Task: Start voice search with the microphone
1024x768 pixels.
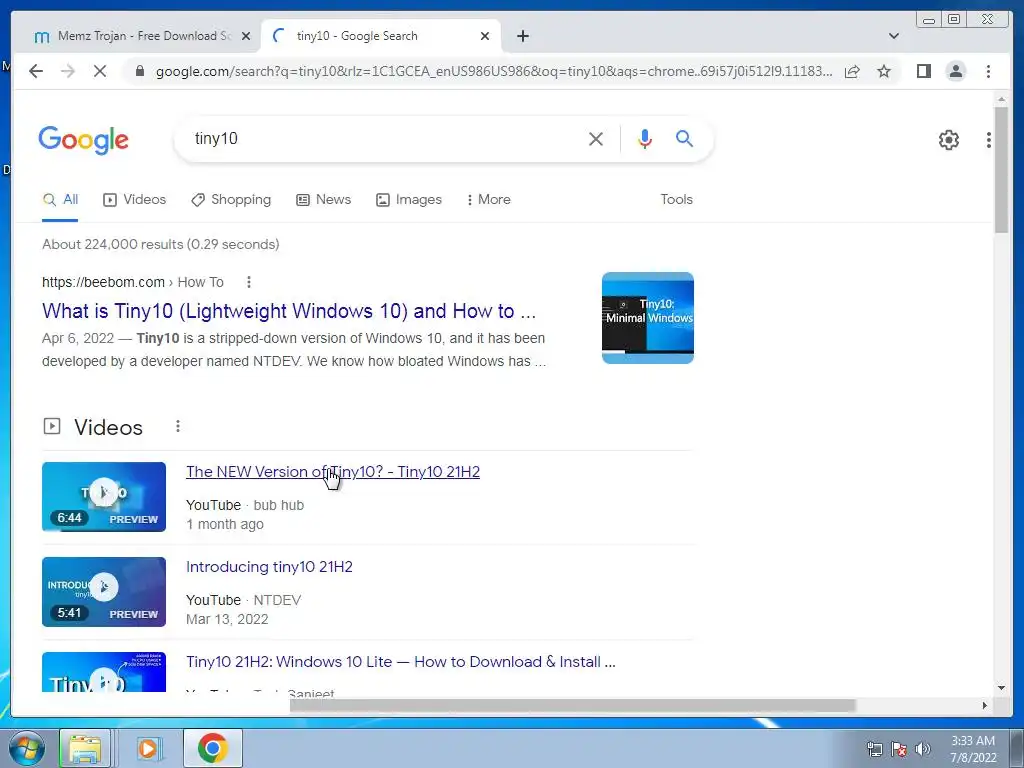Action: [645, 138]
